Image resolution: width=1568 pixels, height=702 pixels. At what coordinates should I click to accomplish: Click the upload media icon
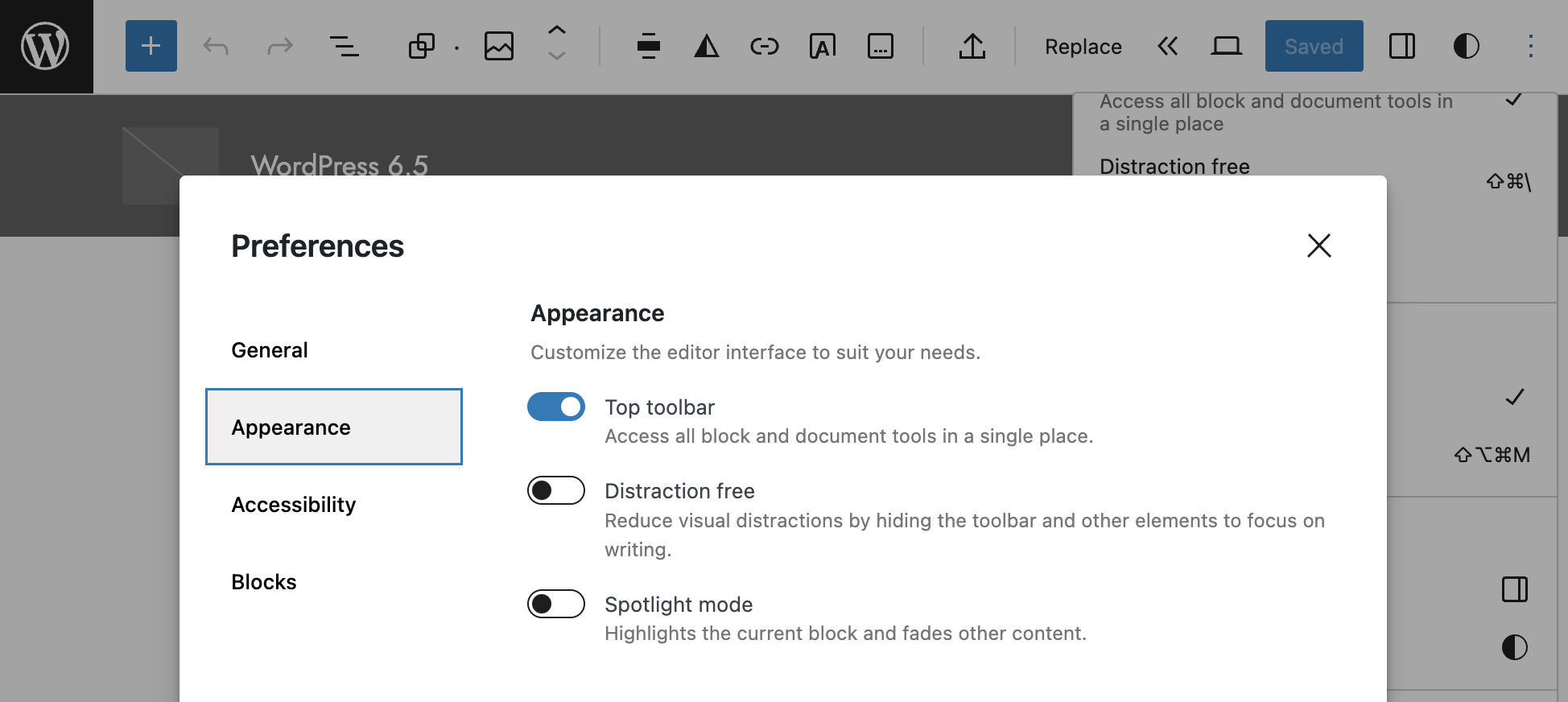972,47
